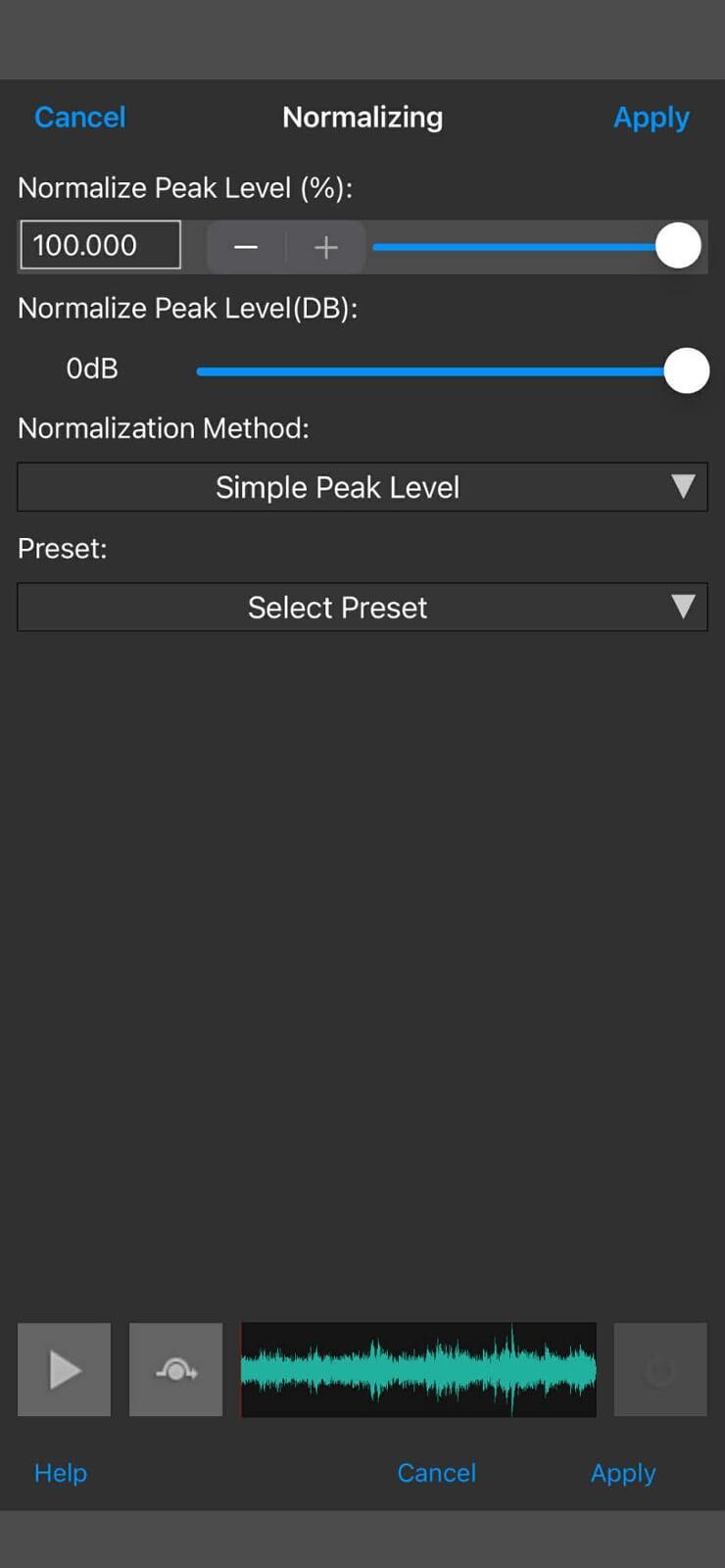Image resolution: width=725 pixels, height=1568 pixels.
Task: Play the audio preview
Action: point(64,1369)
